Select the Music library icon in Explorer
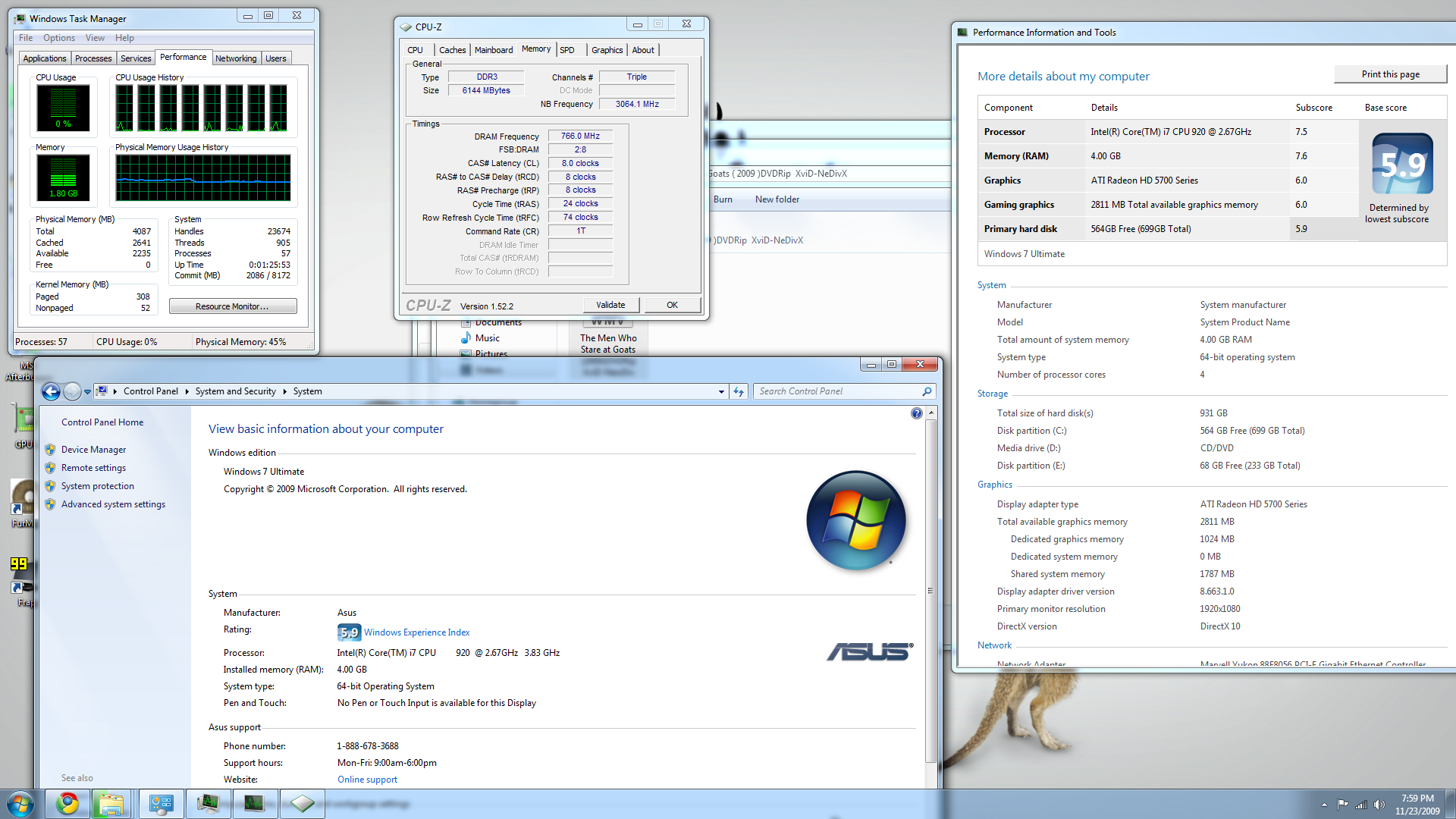Image resolution: width=1456 pixels, height=819 pixels. point(466,337)
